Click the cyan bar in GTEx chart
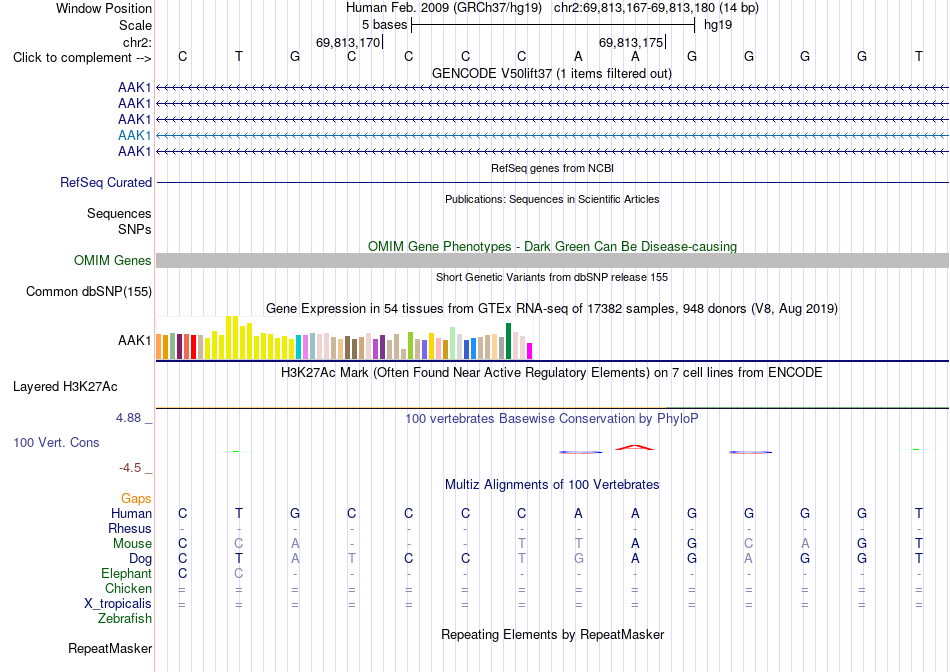 click(x=298, y=347)
